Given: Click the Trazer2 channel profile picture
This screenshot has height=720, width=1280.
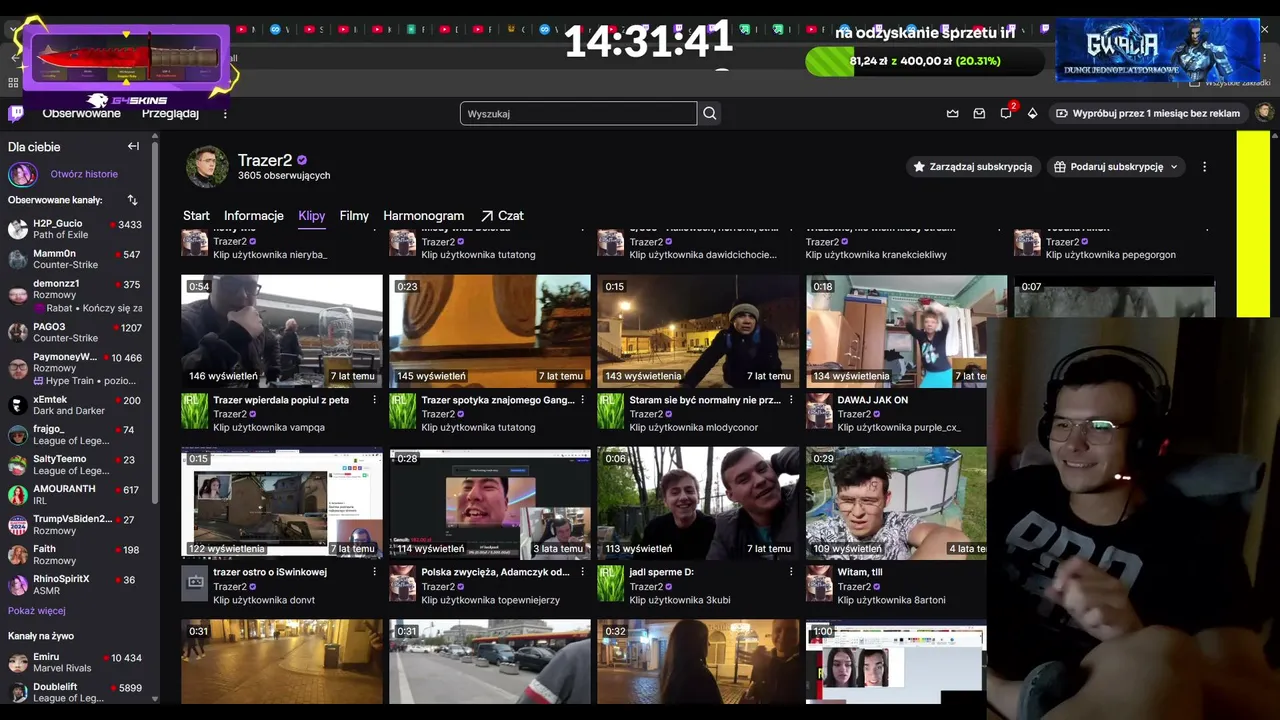Looking at the screenshot, I should [x=207, y=167].
